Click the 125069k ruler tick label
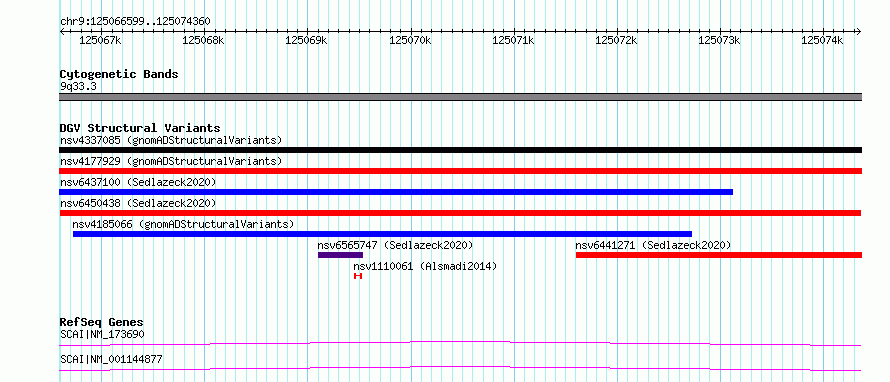Screen dimensions: 890x382 click(307, 40)
